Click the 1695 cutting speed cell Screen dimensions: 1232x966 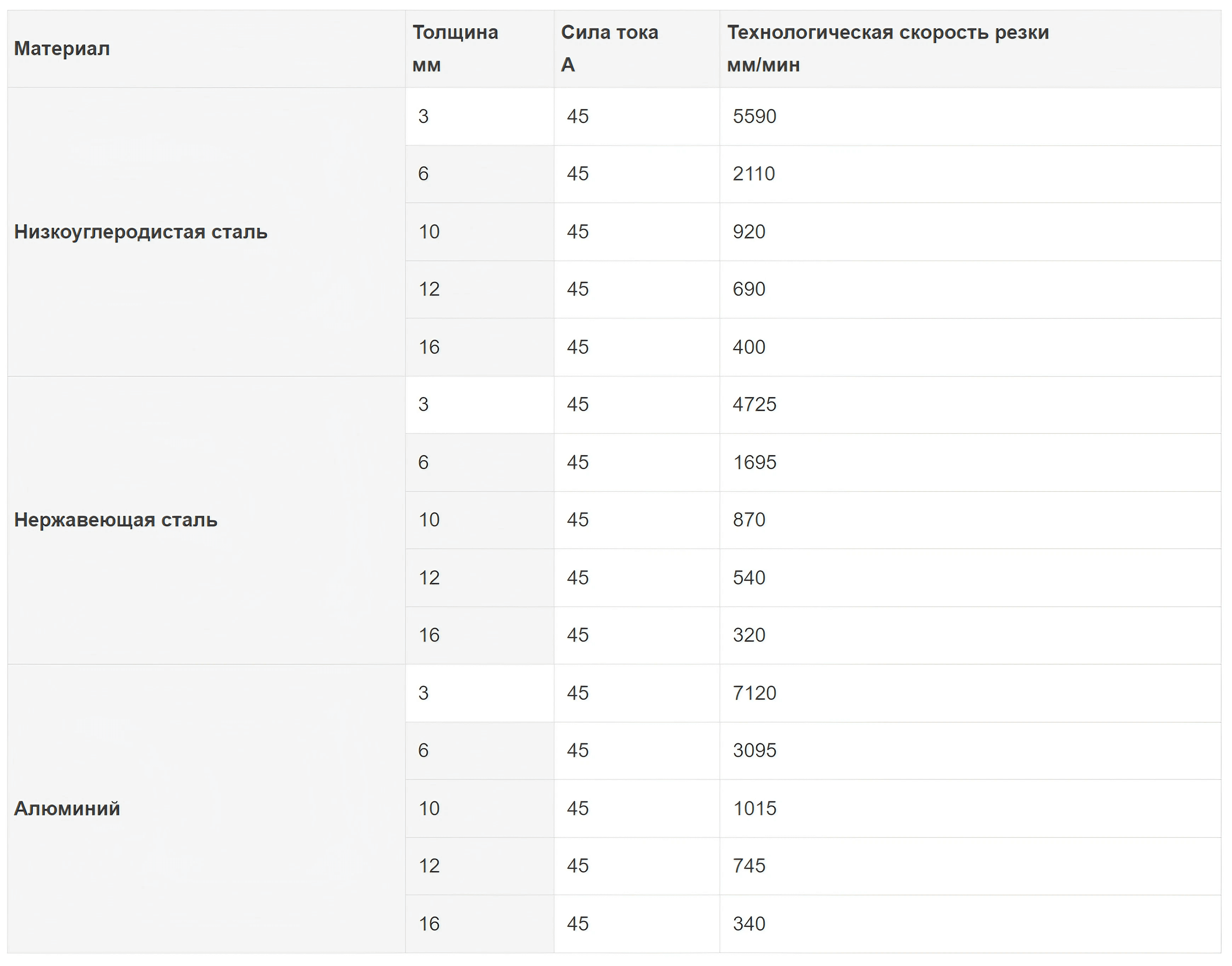click(754, 462)
